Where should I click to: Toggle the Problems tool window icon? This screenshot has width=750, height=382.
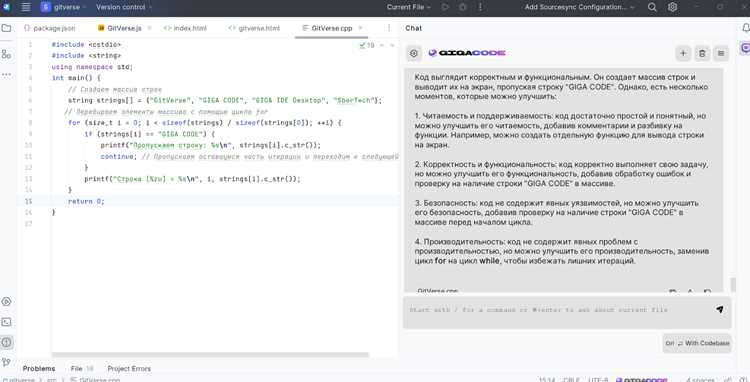6,342
